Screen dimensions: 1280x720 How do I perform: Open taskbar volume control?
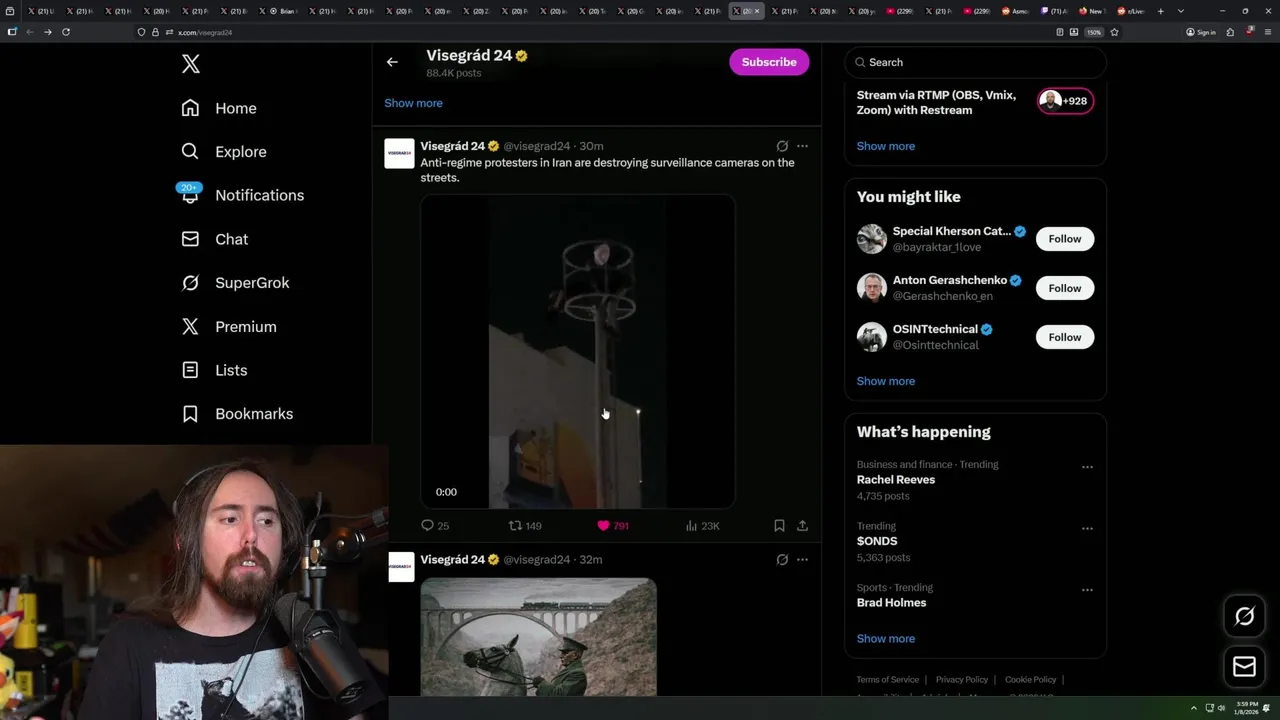click(x=1221, y=708)
